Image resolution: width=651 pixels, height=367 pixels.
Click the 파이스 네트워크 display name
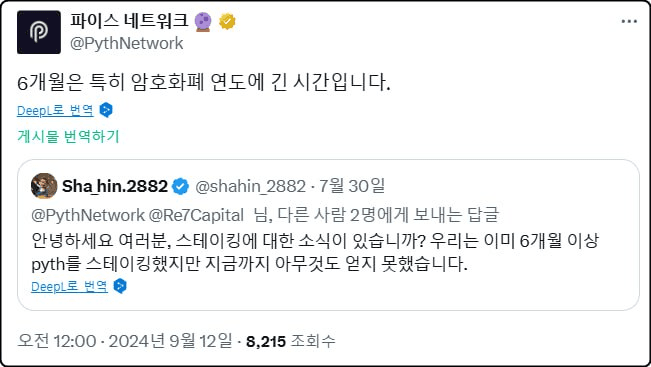click(x=130, y=21)
